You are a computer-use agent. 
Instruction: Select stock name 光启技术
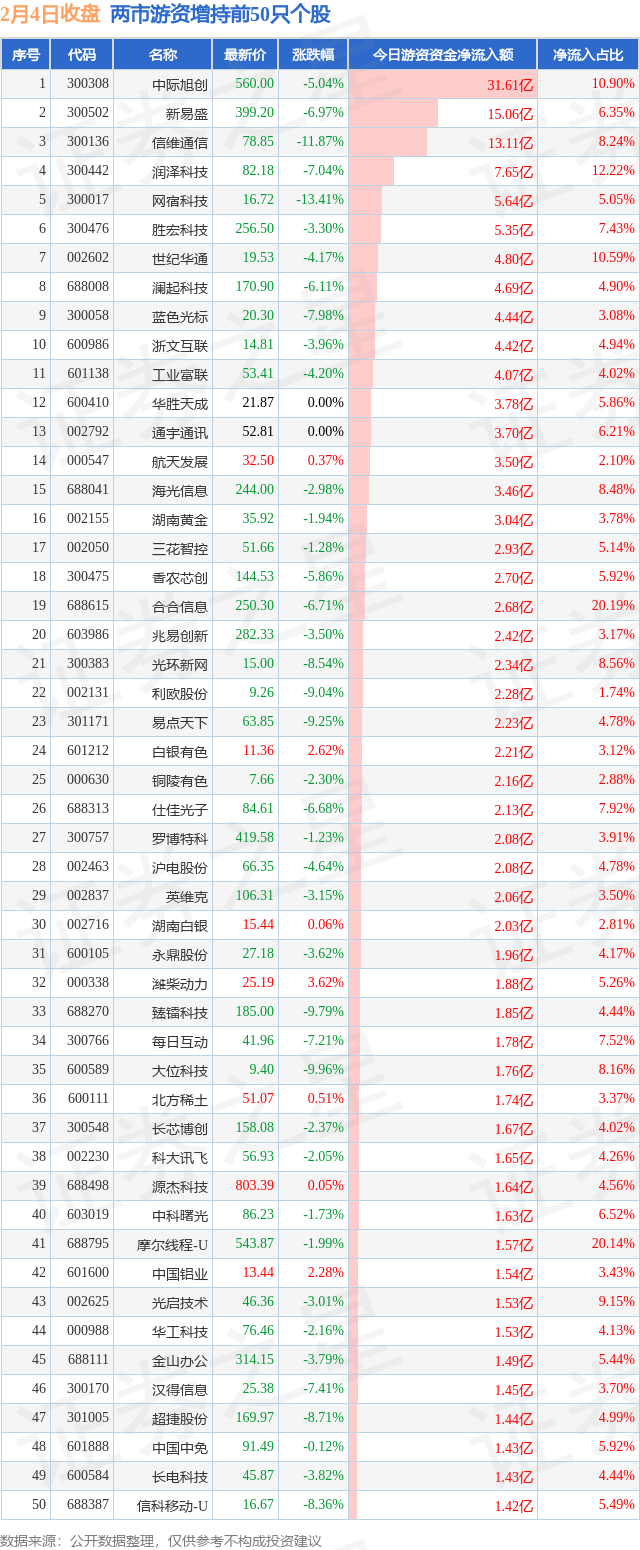[180, 1302]
